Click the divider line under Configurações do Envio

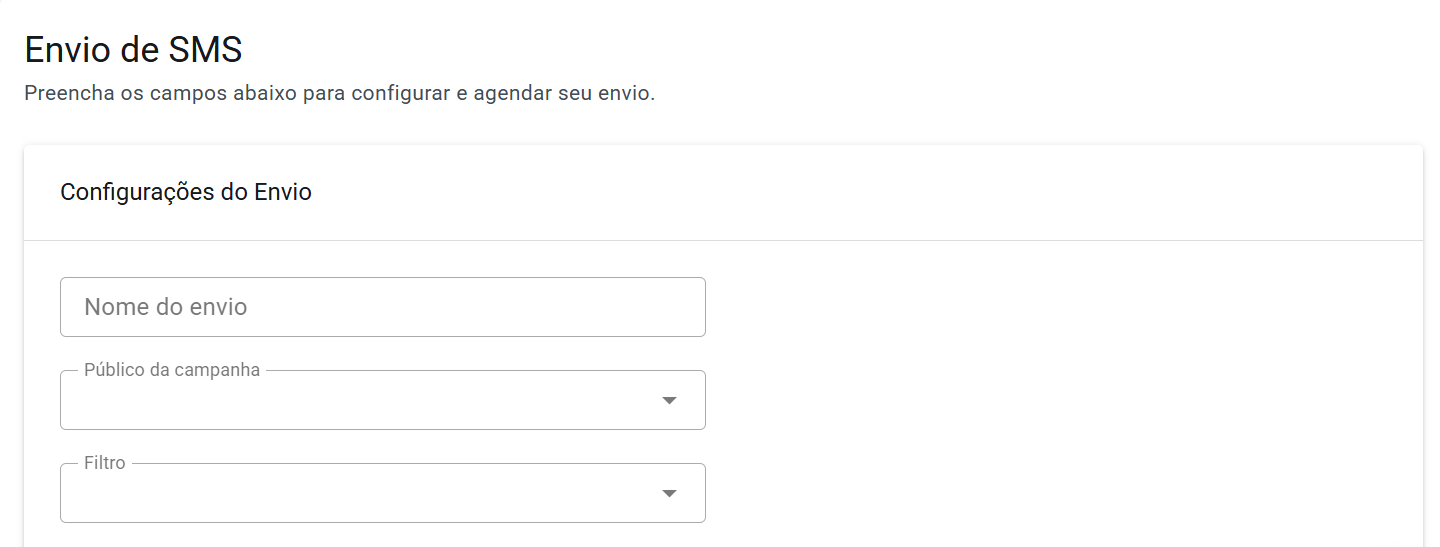(723, 240)
